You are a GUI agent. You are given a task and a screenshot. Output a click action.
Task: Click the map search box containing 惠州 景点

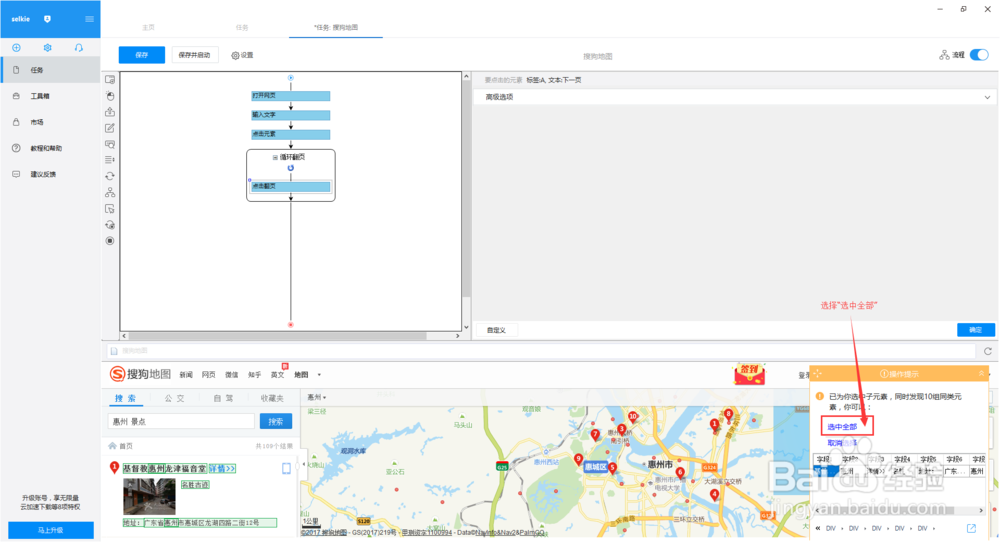point(181,421)
